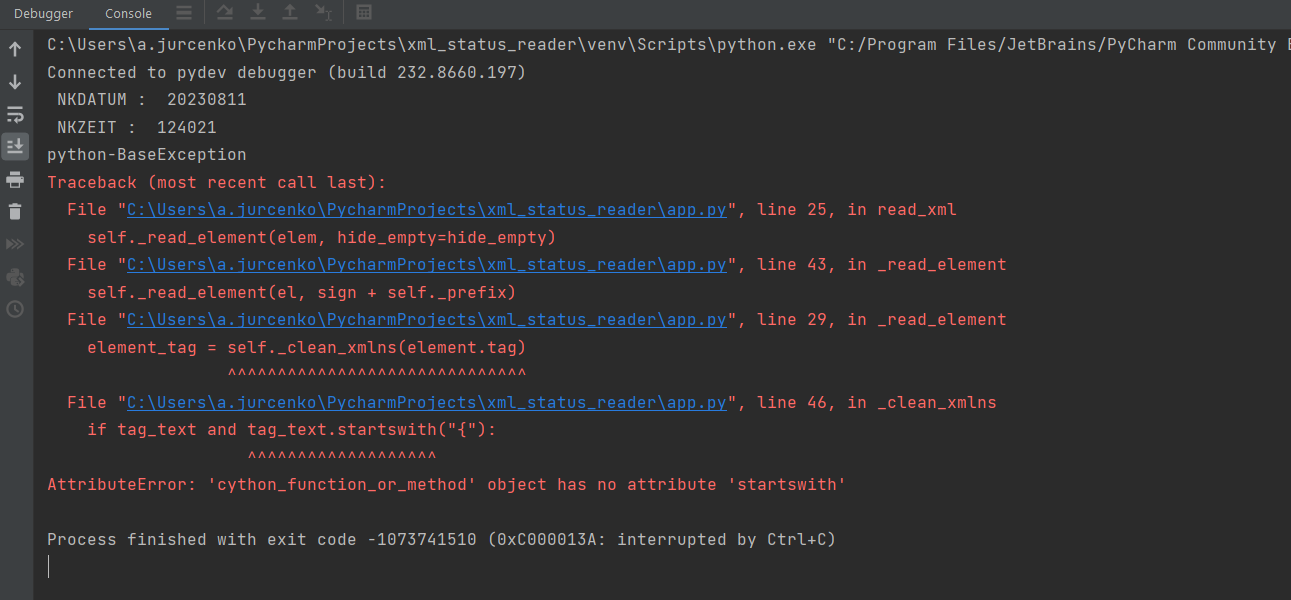The height and width of the screenshot is (600, 1291).
Task: Open app.py link at line 25
Action: click(x=427, y=210)
